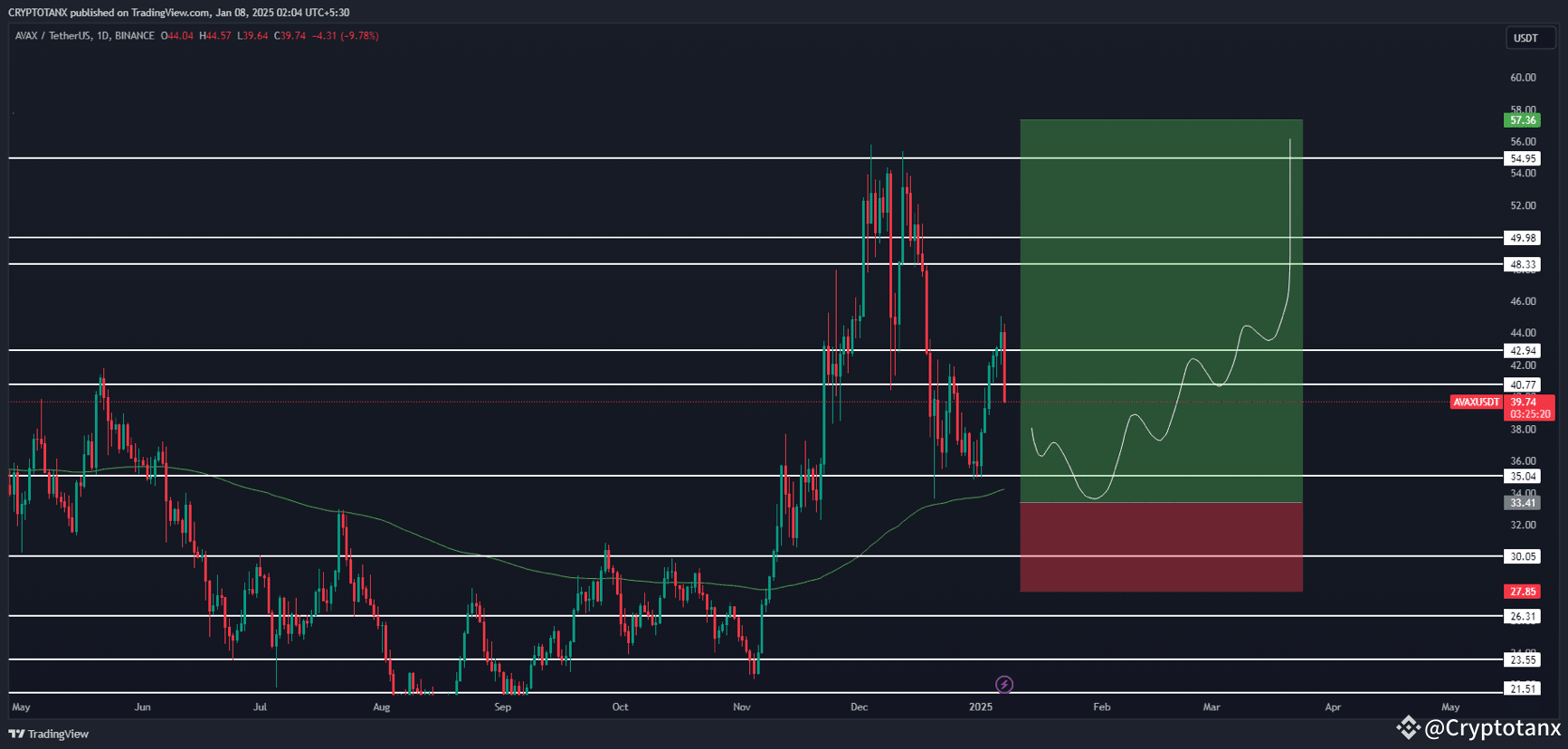Click the −4.31 (−9.78%) change value

345,36
